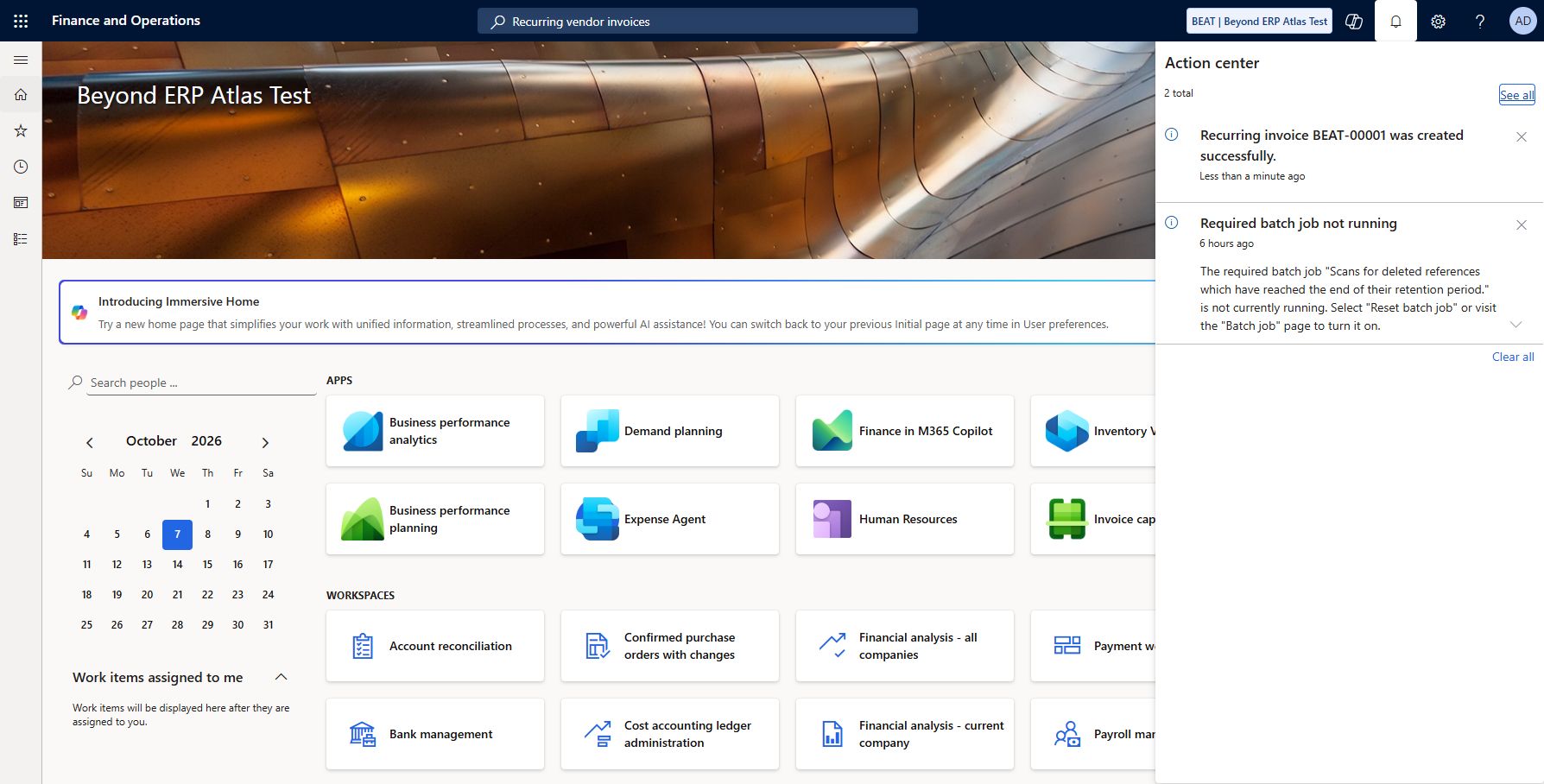Open the Human Resources app

pyautogui.click(x=905, y=519)
